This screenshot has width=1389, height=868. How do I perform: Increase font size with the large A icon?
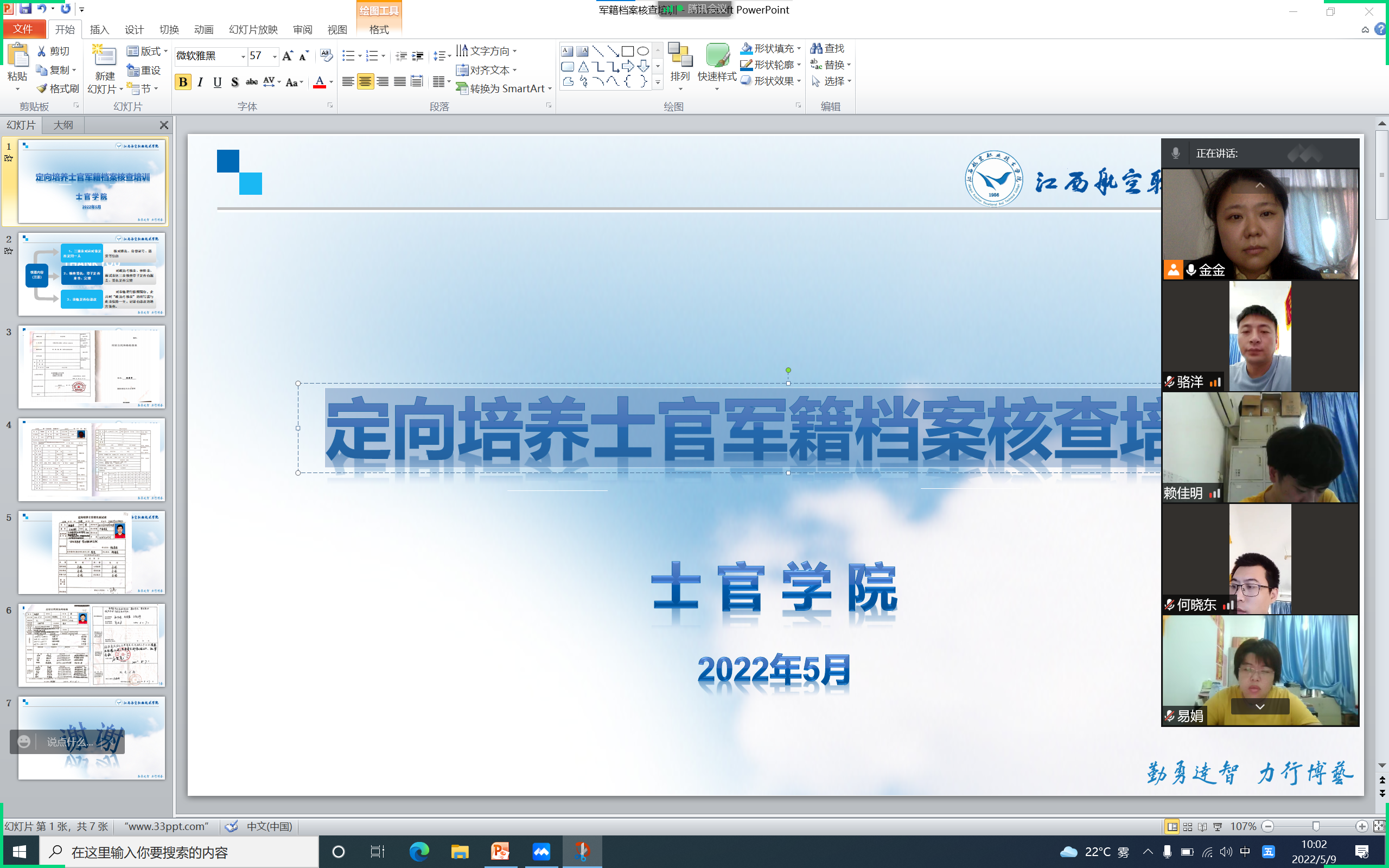[x=288, y=56]
